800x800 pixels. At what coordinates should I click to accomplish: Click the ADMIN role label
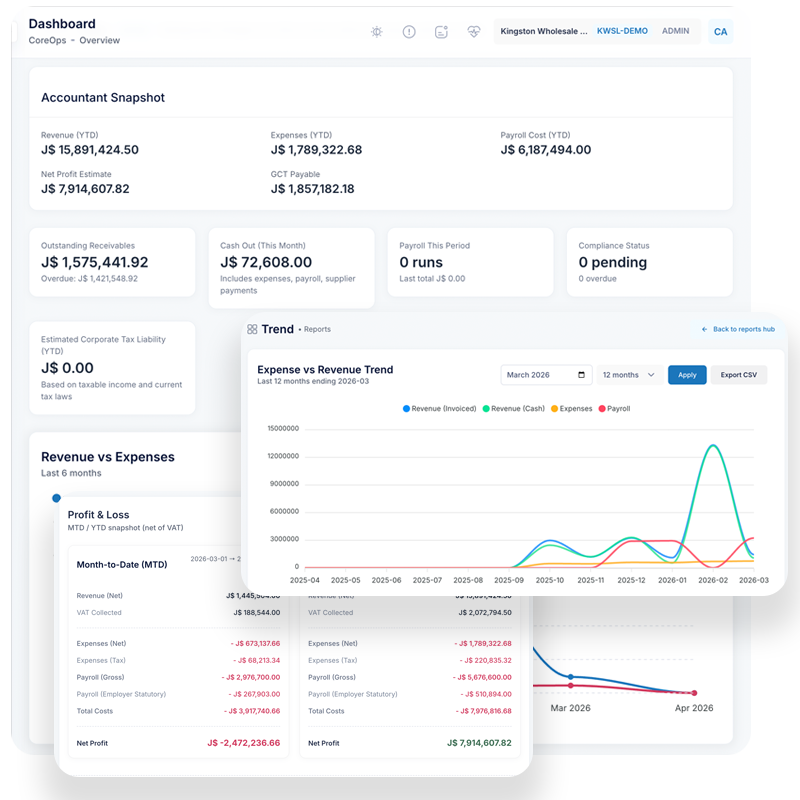(x=676, y=31)
